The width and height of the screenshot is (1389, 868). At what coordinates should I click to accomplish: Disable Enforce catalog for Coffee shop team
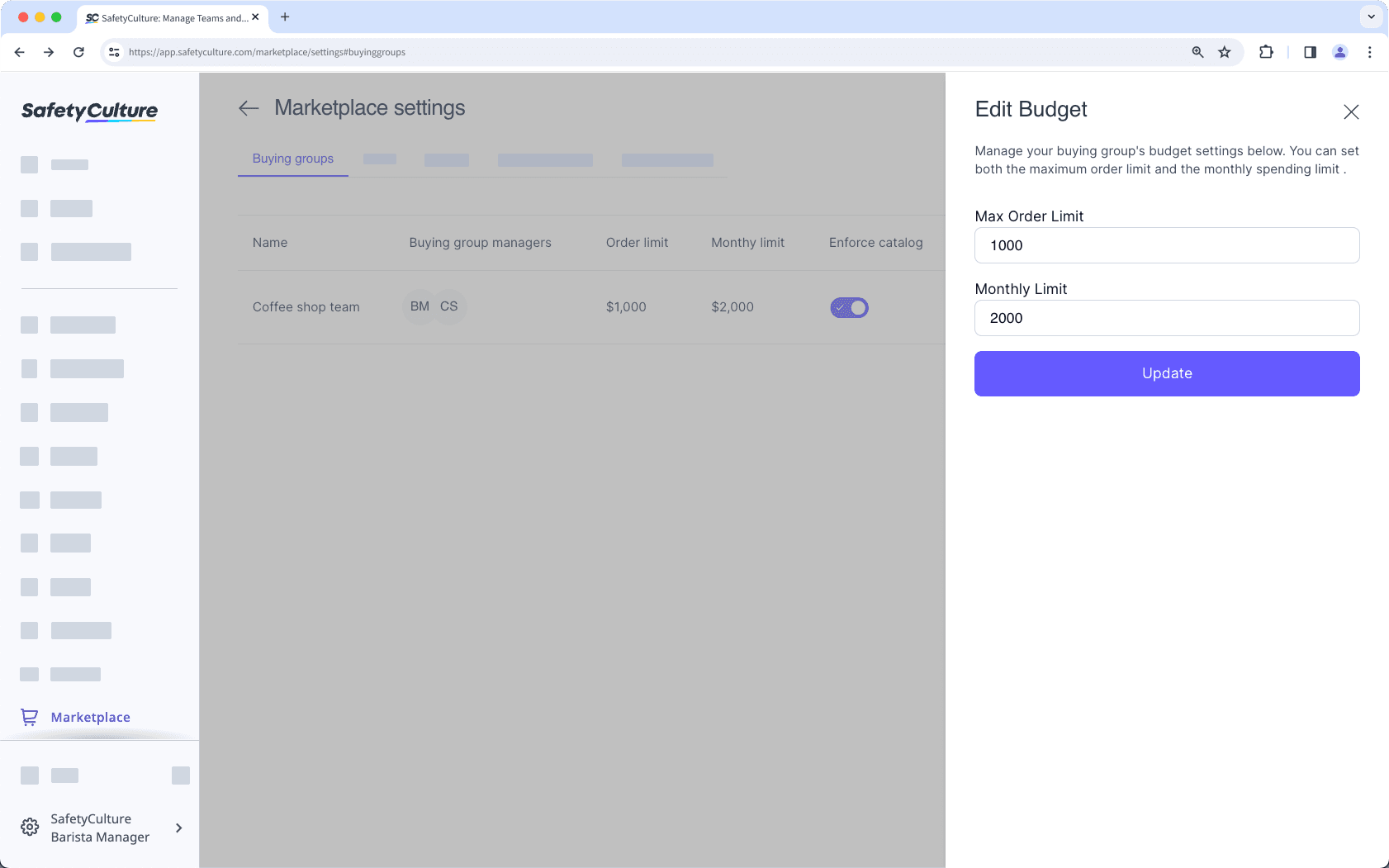click(x=849, y=306)
